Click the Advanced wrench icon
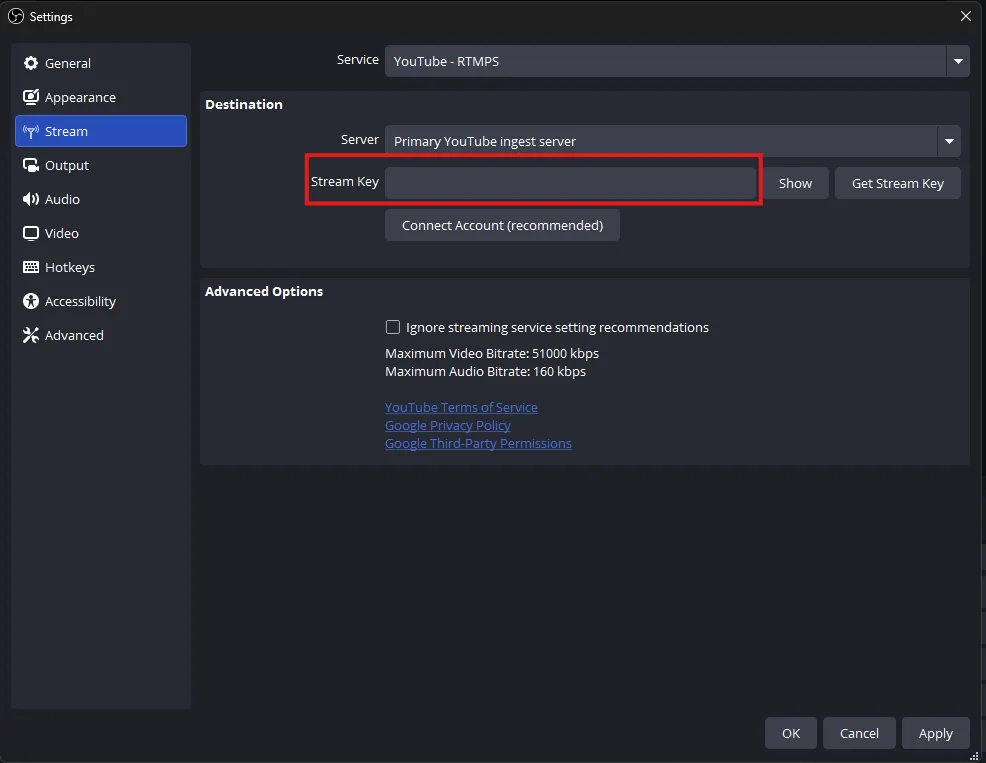Image resolution: width=986 pixels, height=763 pixels. (31, 335)
